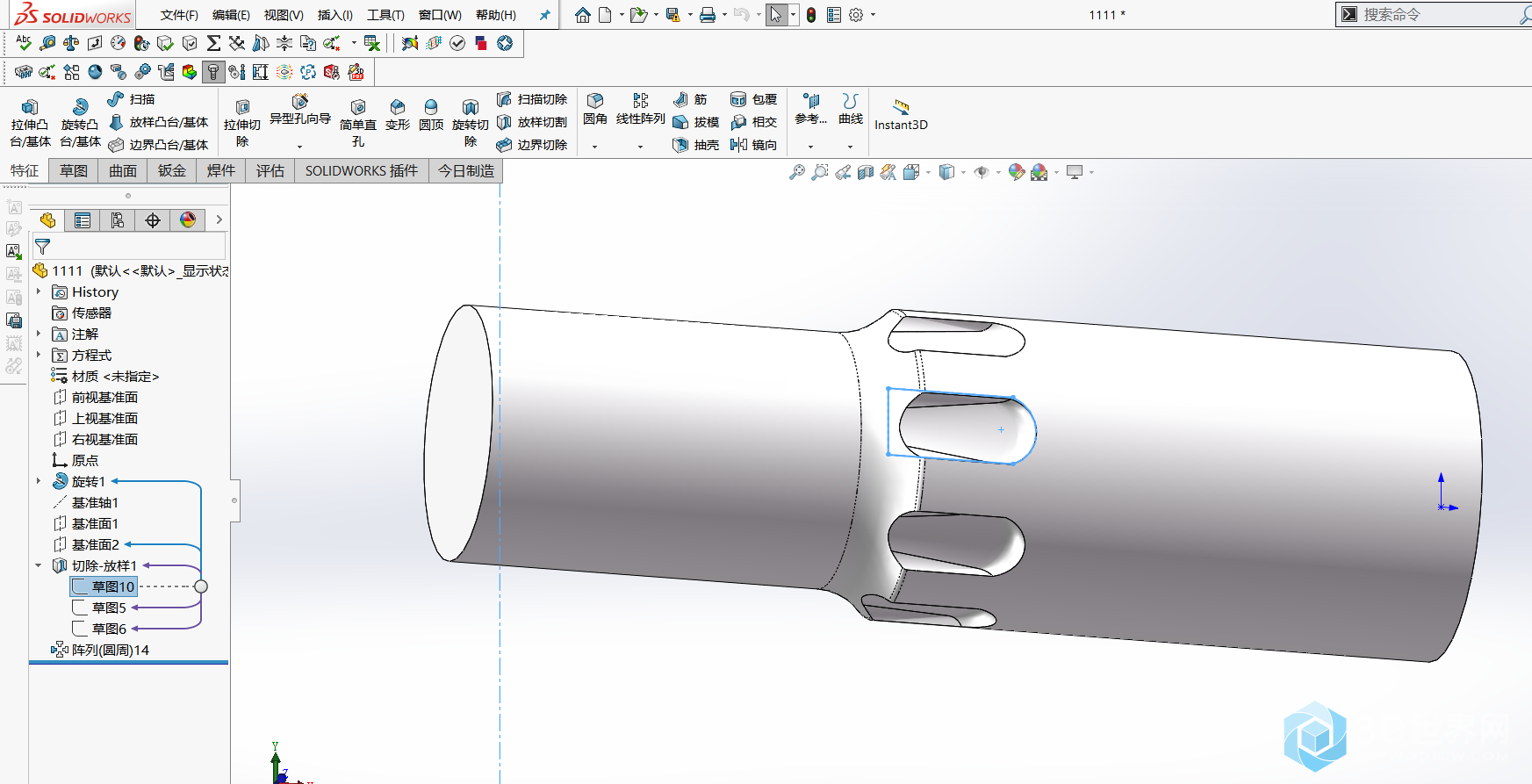Open the 视图(V) menu

click(x=284, y=15)
